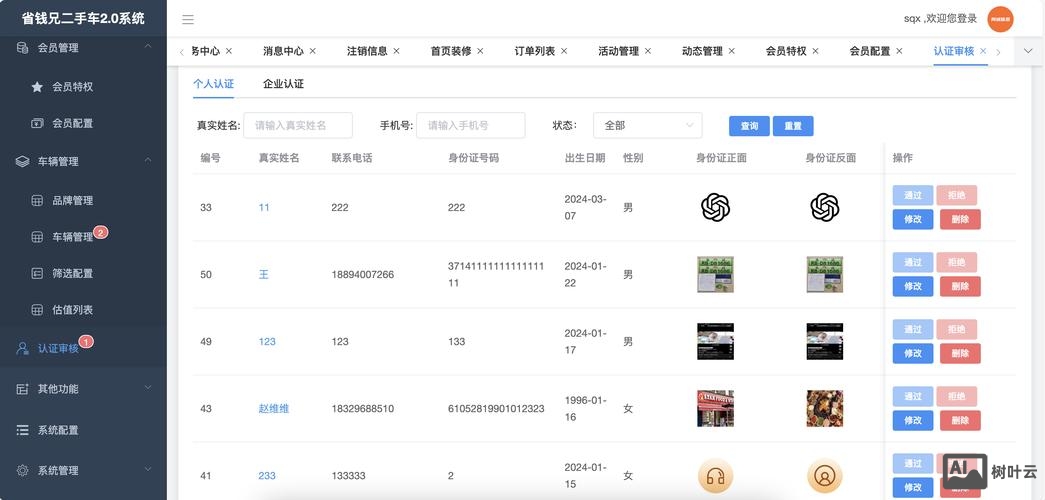
Task: Click the 筛选配置 icon
Action: 37,273
